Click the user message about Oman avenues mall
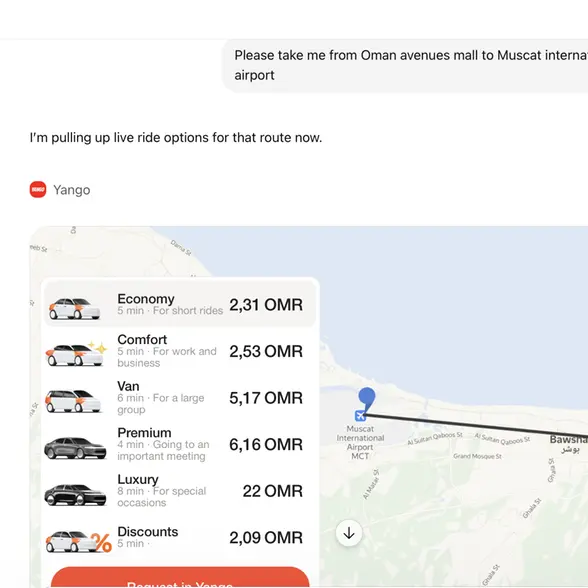588x588 pixels. 405,65
